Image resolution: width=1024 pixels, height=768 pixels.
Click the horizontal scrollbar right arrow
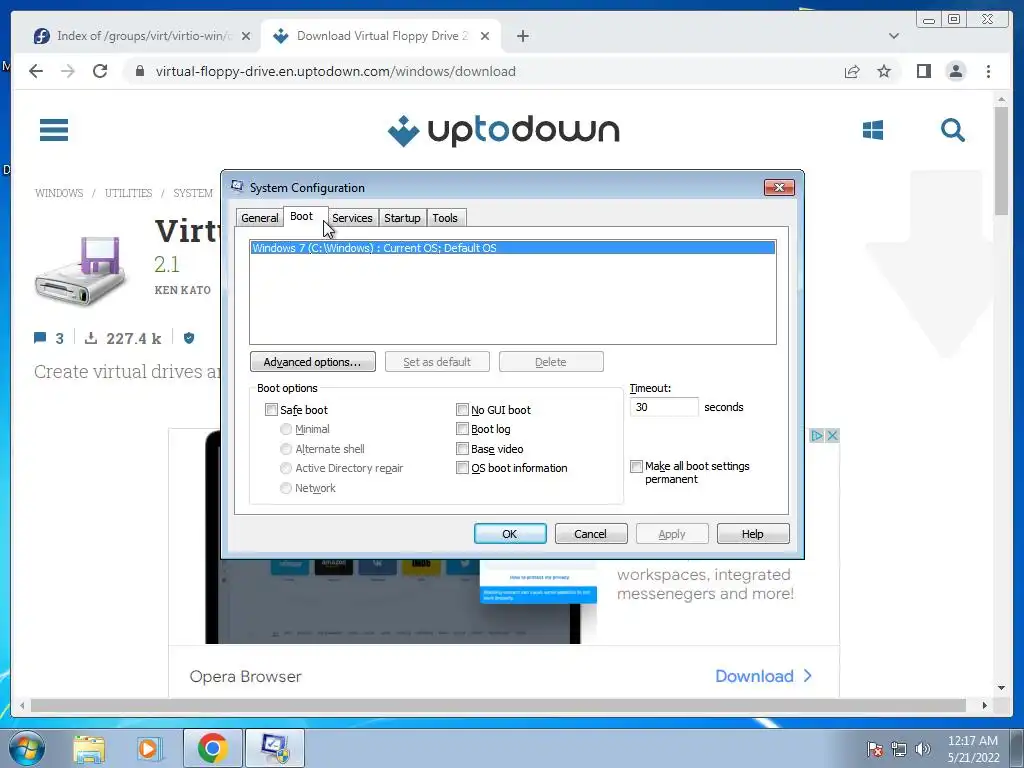(984, 705)
